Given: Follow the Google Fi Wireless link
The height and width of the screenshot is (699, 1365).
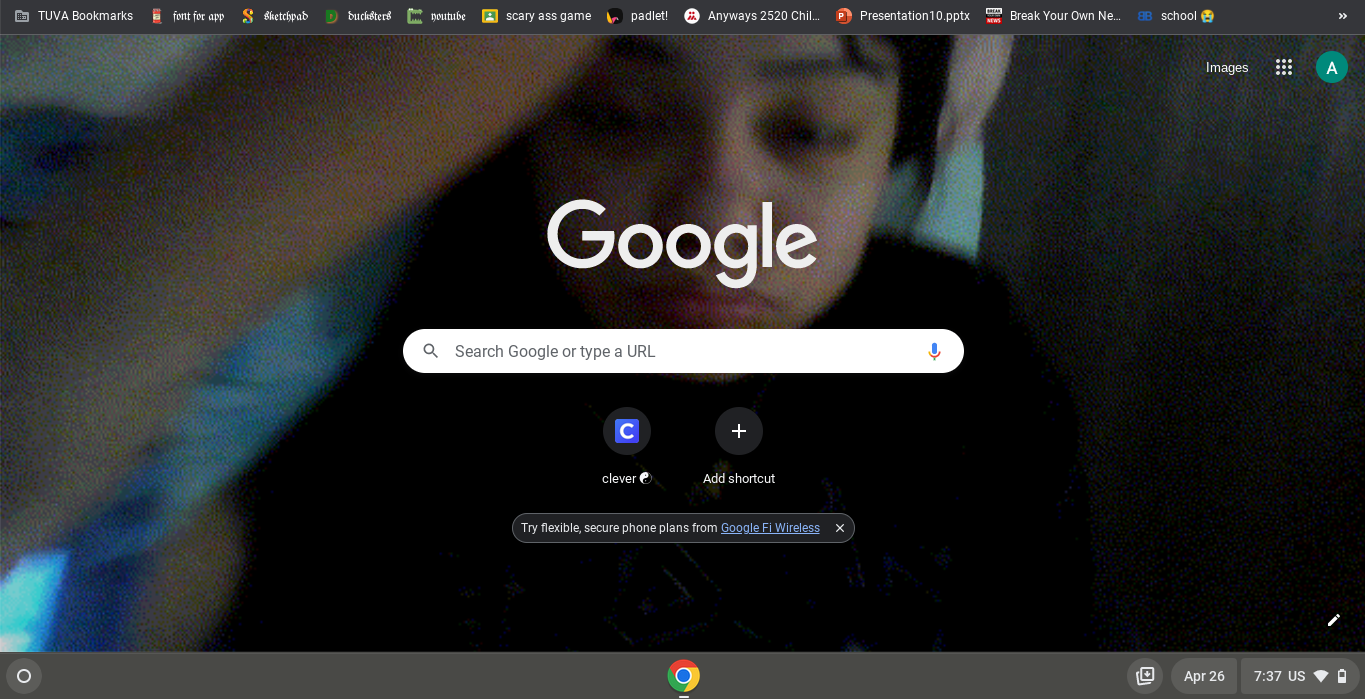Looking at the screenshot, I should click(770, 528).
